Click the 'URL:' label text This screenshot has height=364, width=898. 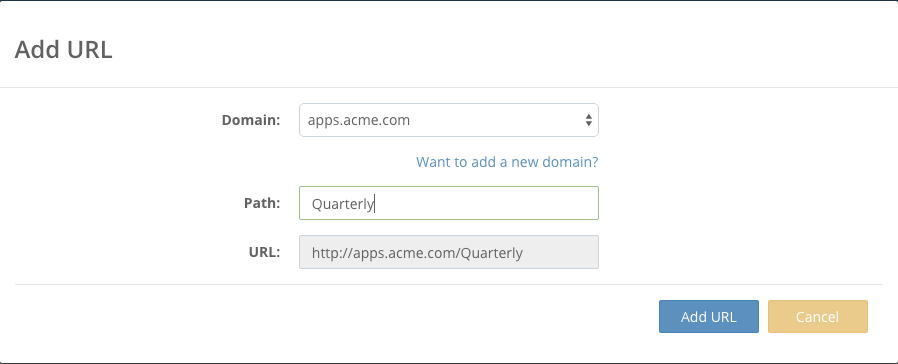(264, 252)
